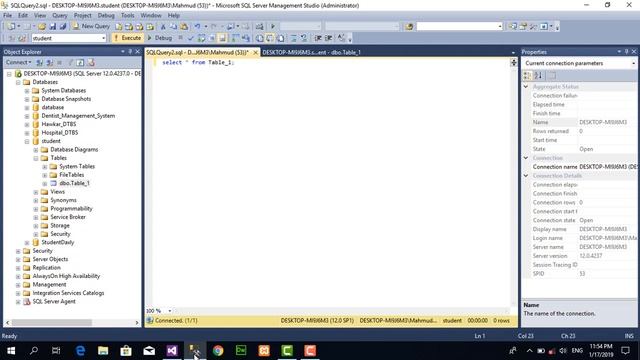The image size is (640, 360).
Task: Click the Save icon in toolbar
Action: point(52,27)
